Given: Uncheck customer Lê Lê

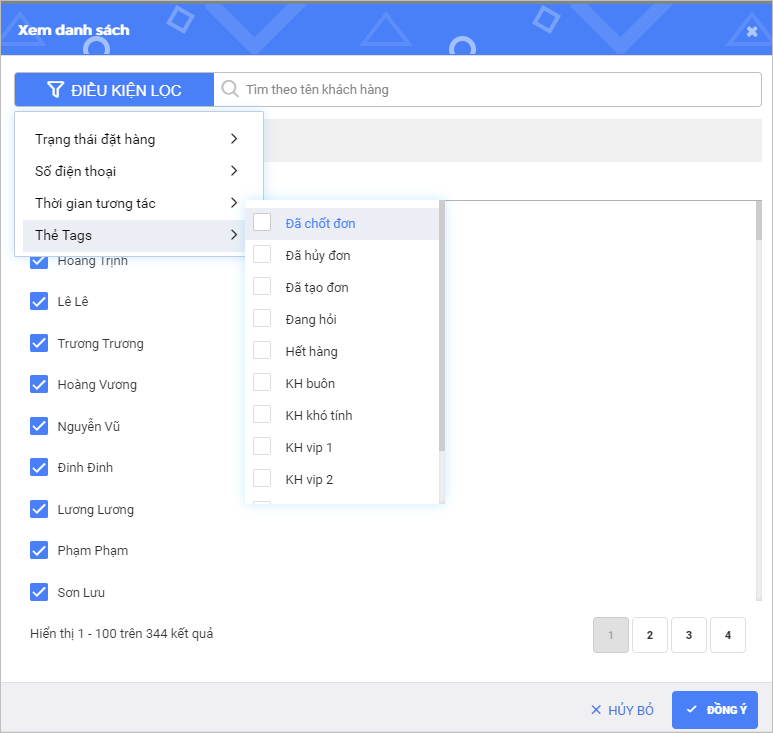Looking at the screenshot, I should tap(39, 301).
